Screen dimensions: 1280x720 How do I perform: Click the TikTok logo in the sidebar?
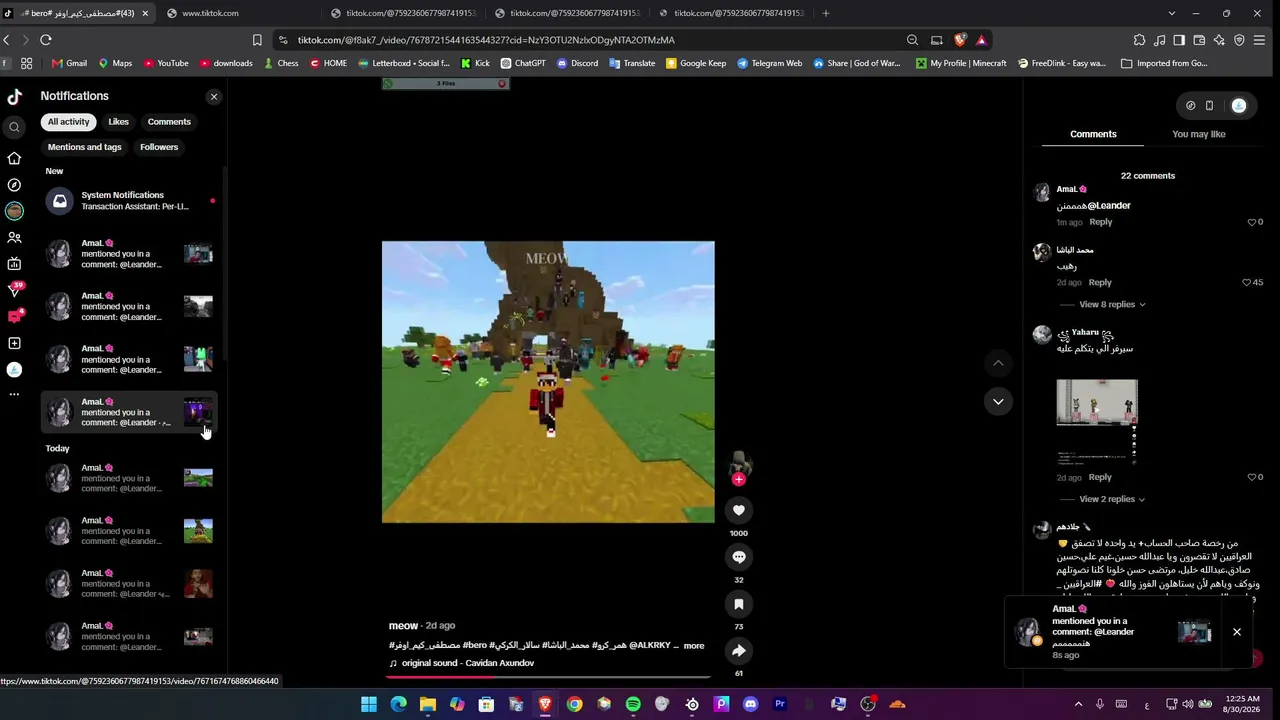pyautogui.click(x=14, y=97)
